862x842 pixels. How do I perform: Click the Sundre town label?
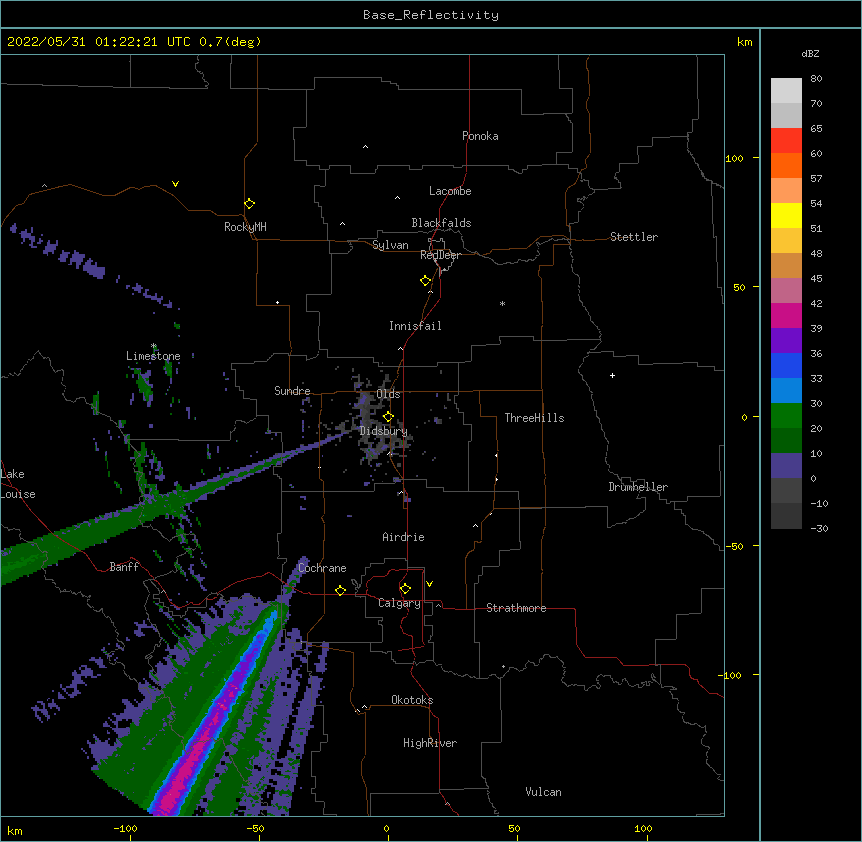292,391
